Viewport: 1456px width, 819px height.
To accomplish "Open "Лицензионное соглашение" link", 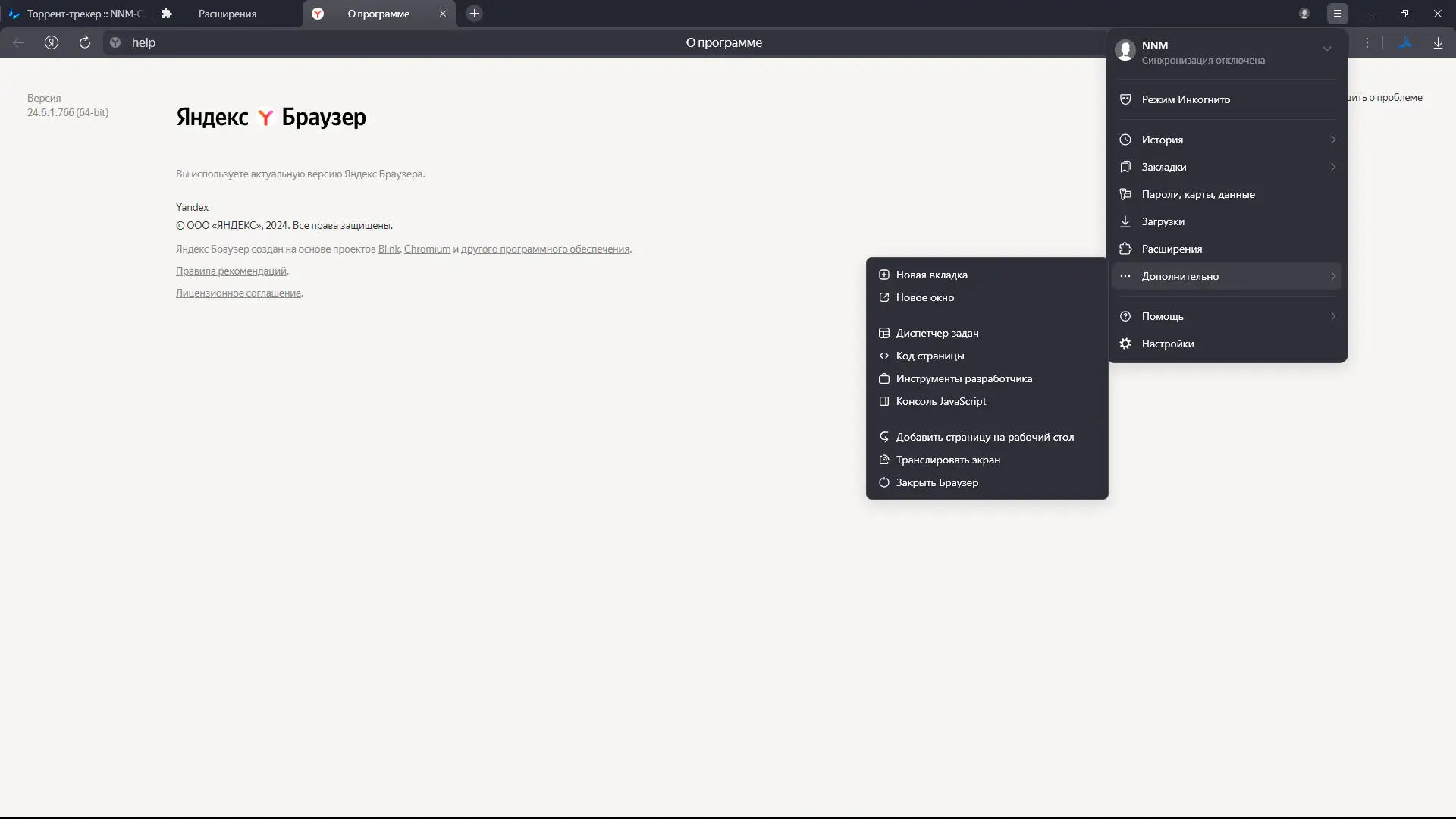I will [x=238, y=293].
